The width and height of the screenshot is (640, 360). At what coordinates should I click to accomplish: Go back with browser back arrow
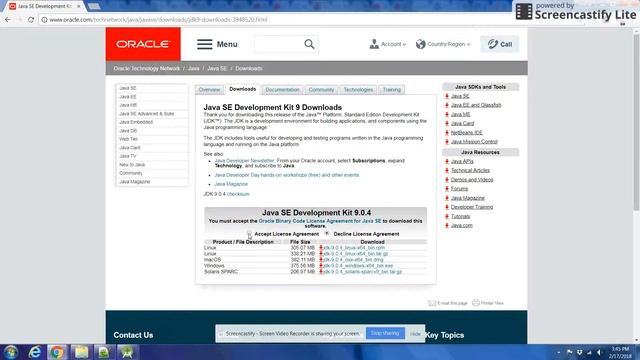pyautogui.click(x=8, y=20)
